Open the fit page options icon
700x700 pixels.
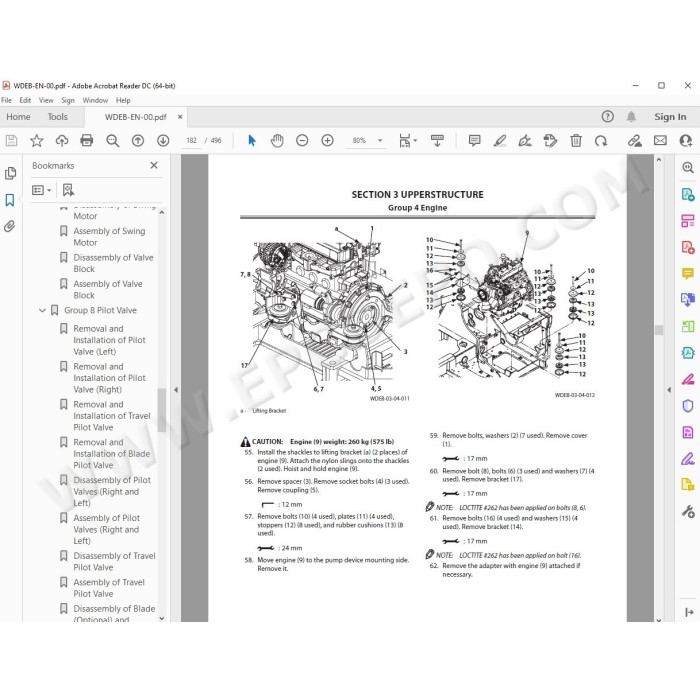click(x=407, y=141)
